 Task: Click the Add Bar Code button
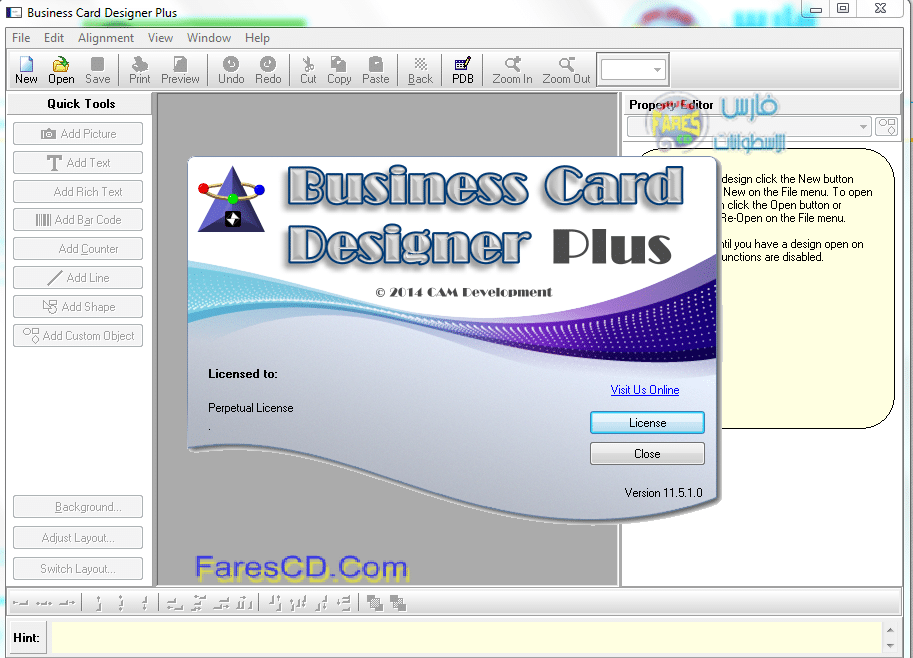[78, 220]
